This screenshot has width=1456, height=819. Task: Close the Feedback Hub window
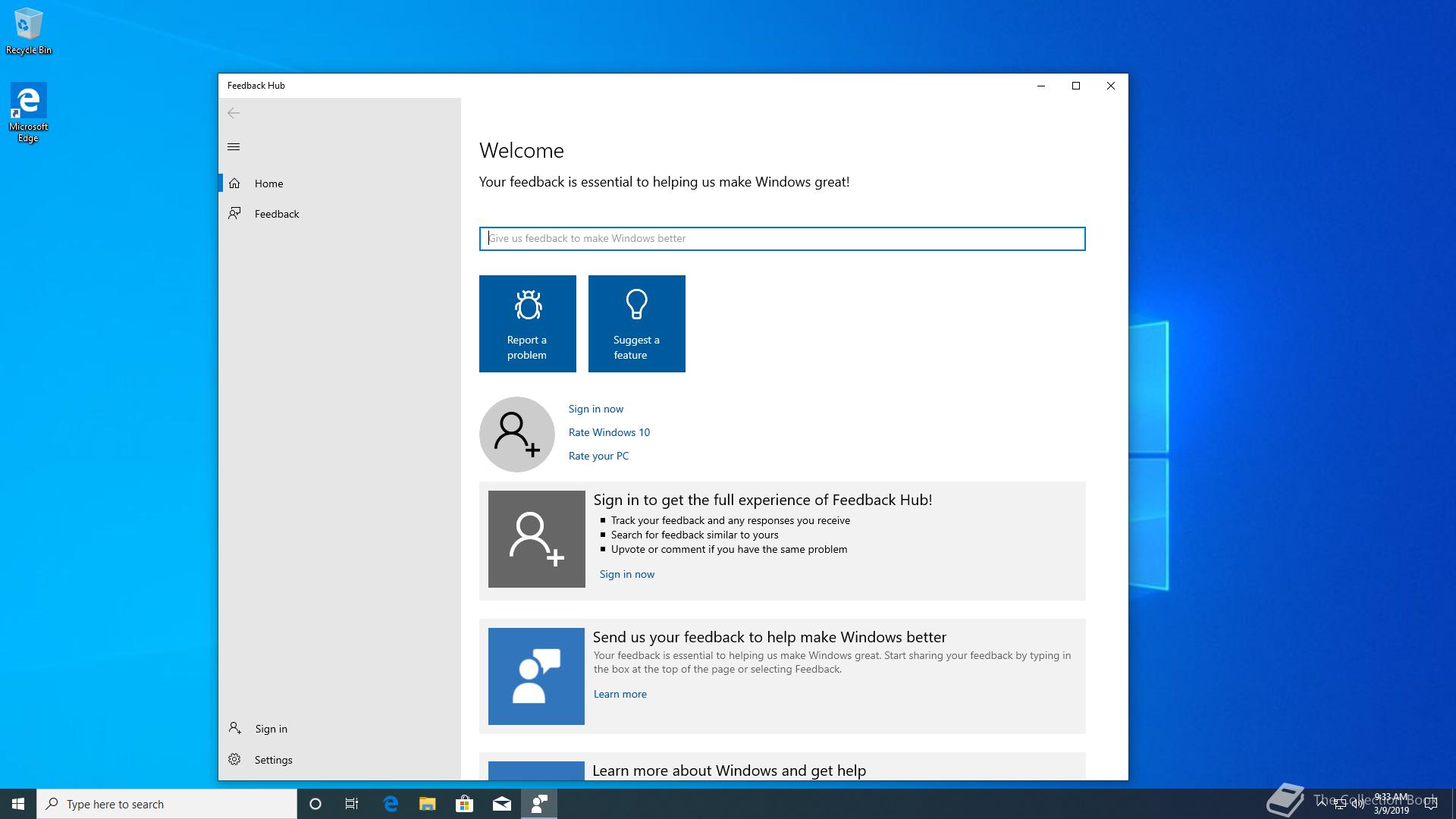click(1111, 86)
